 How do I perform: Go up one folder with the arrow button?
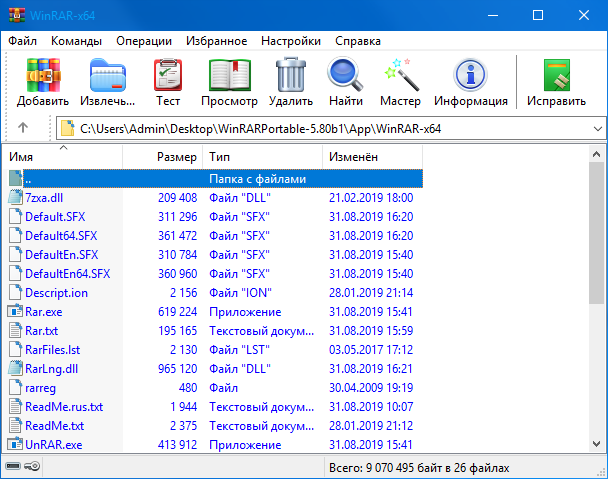pos(23,128)
